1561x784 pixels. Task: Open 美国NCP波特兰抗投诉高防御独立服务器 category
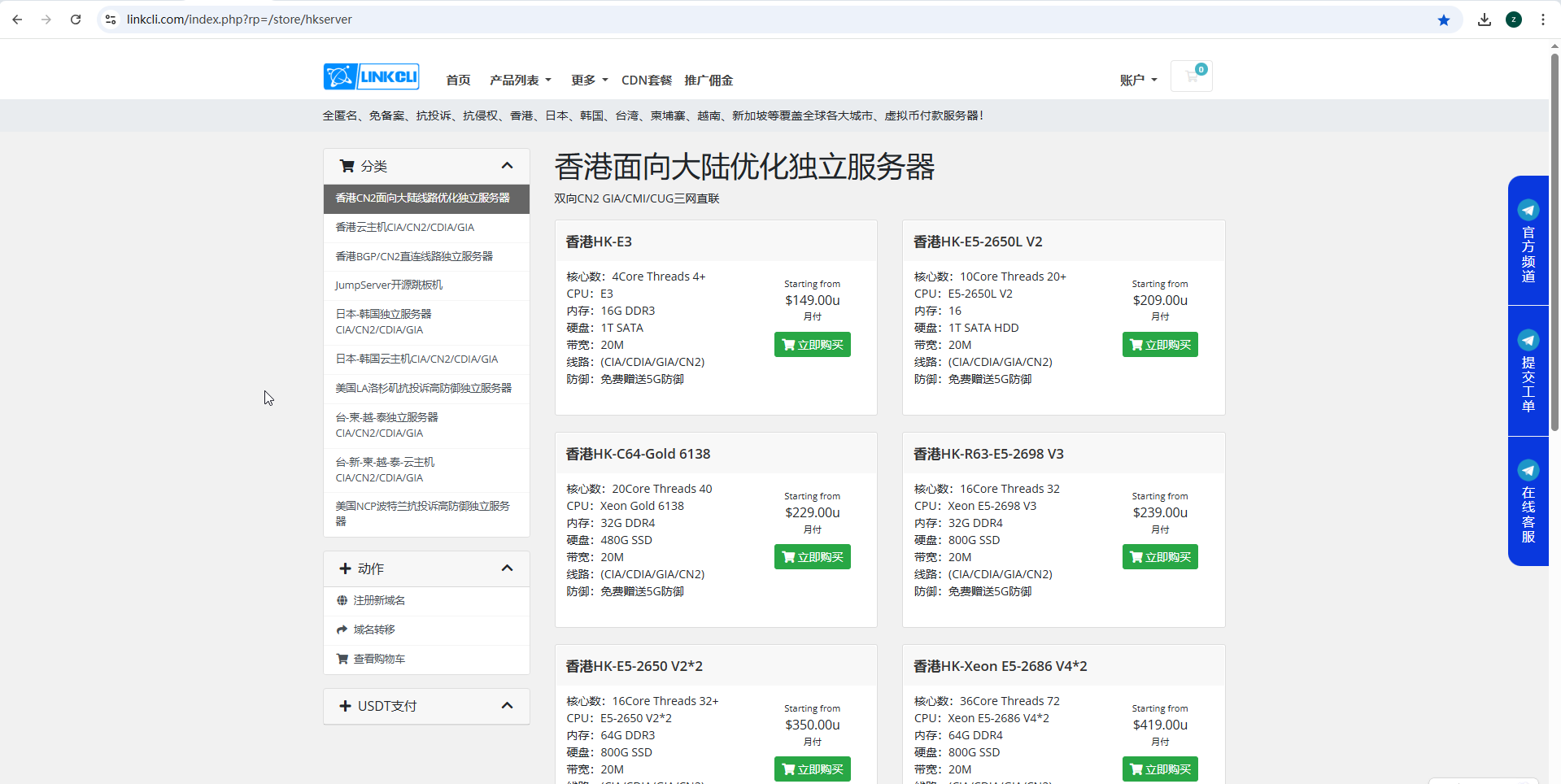426,514
